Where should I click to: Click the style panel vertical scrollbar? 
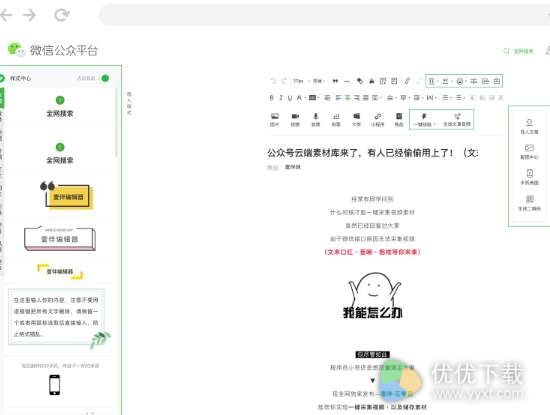pyautogui.click(x=116, y=123)
